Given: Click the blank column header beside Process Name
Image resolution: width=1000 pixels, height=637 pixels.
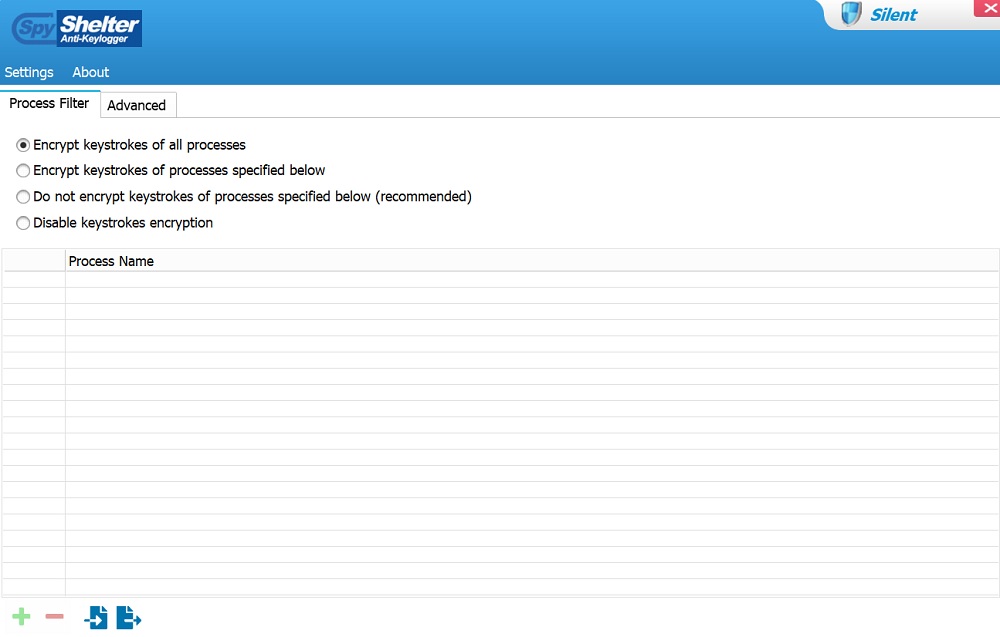Looking at the screenshot, I should click(33, 260).
